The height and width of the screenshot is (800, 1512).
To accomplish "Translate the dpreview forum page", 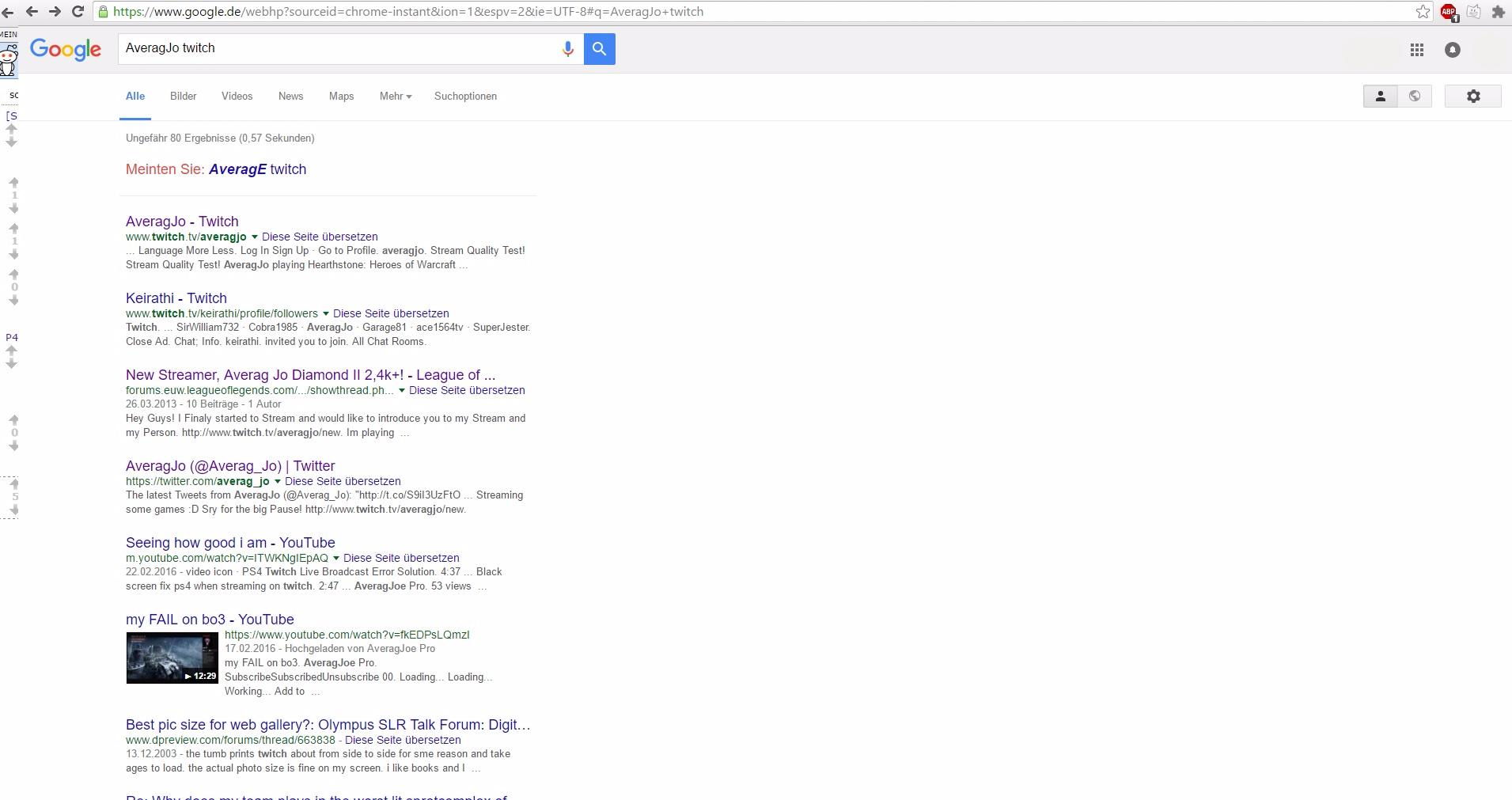I will pos(403,740).
